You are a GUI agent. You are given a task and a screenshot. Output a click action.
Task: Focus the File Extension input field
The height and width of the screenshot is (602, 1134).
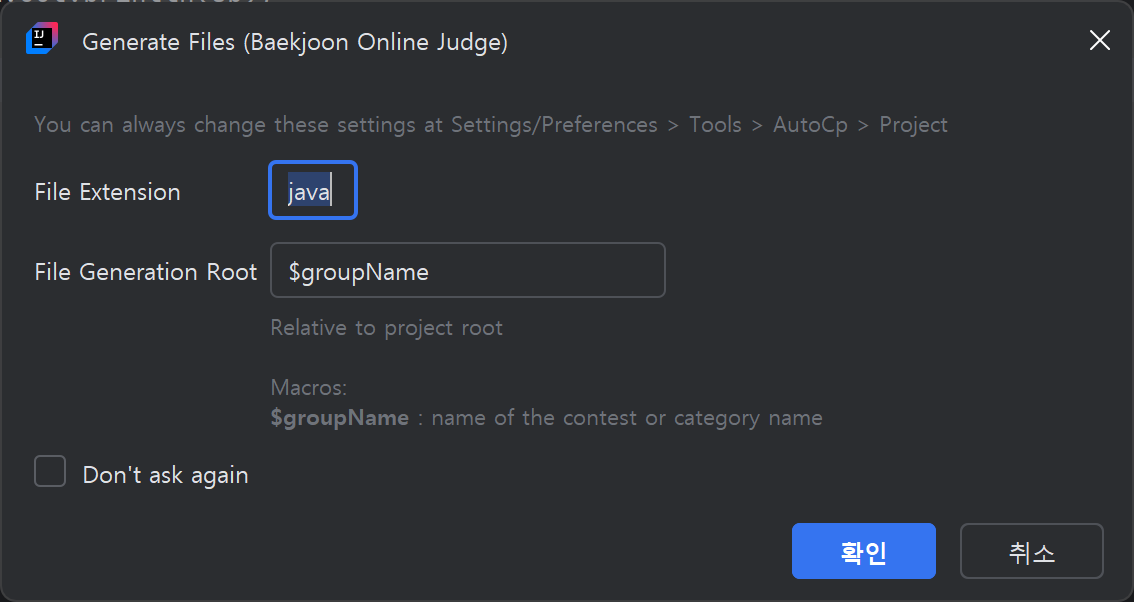click(x=313, y=190)
